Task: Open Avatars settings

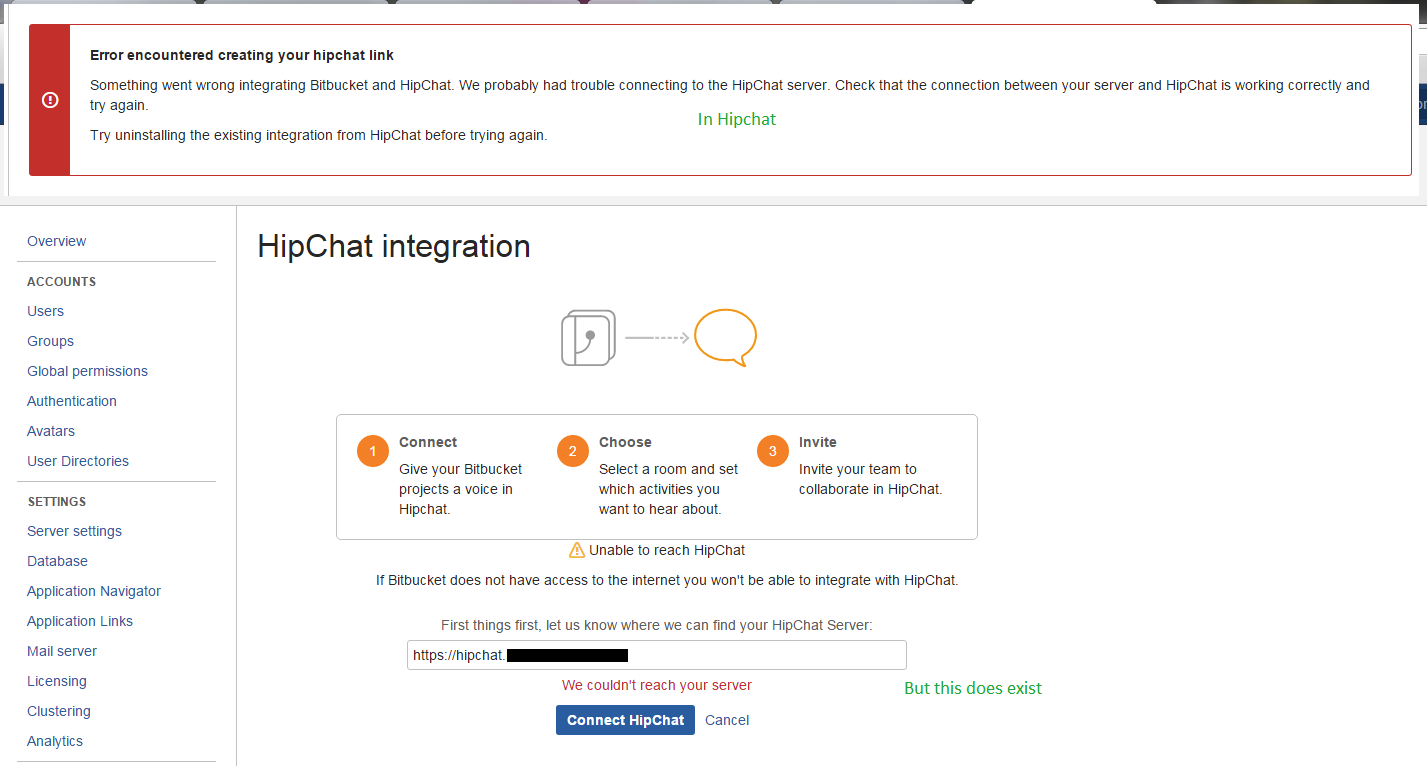Action: click(x=51, y=431)
